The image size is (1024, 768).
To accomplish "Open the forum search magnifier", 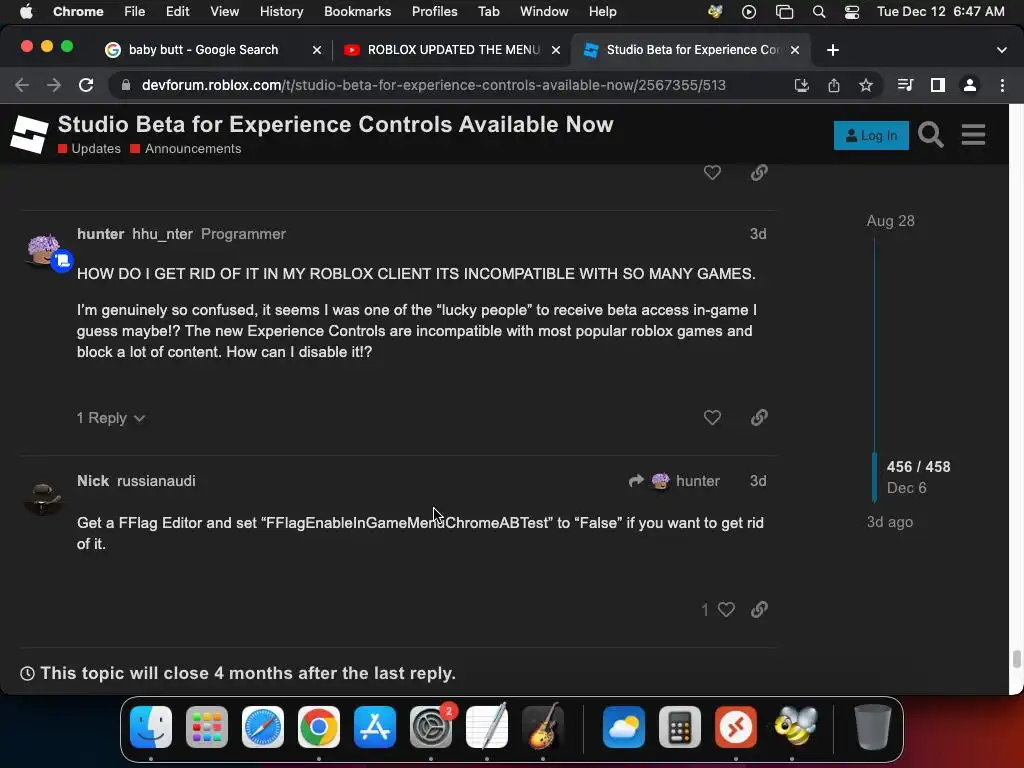I will [931, 135].
